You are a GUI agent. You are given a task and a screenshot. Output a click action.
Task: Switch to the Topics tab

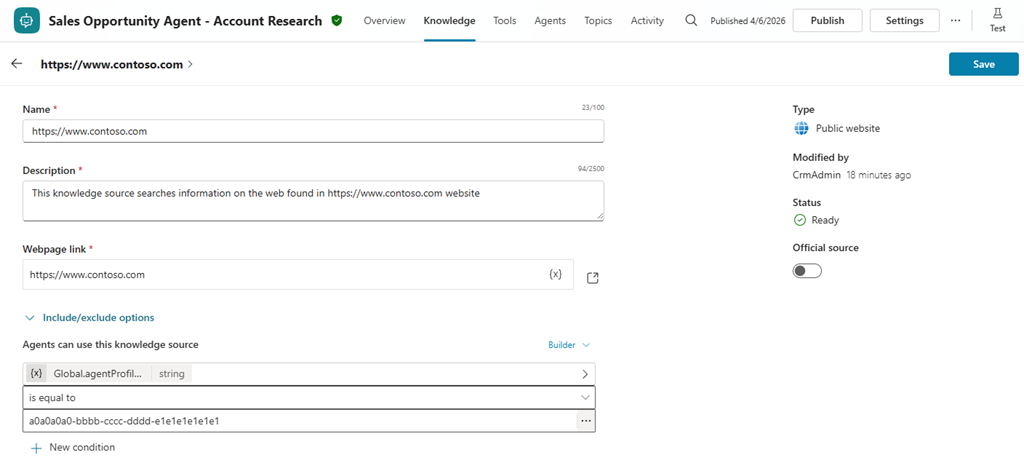tap(598, 20)
